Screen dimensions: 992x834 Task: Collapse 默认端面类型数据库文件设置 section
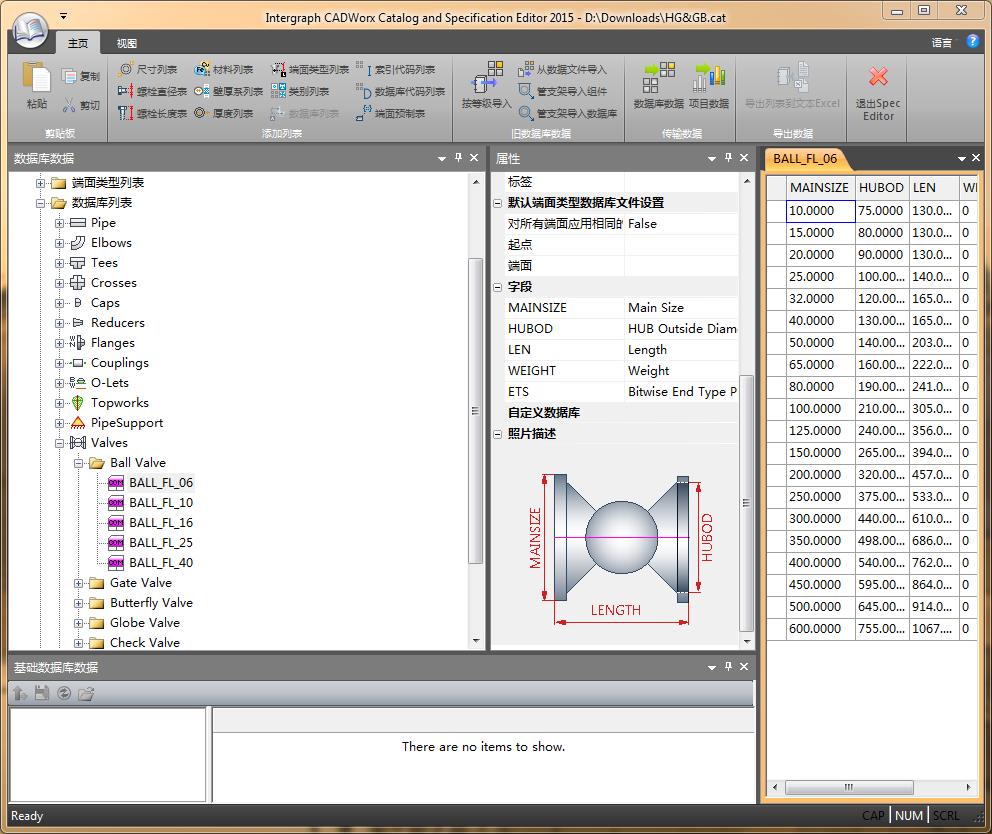tap(497, 203)
